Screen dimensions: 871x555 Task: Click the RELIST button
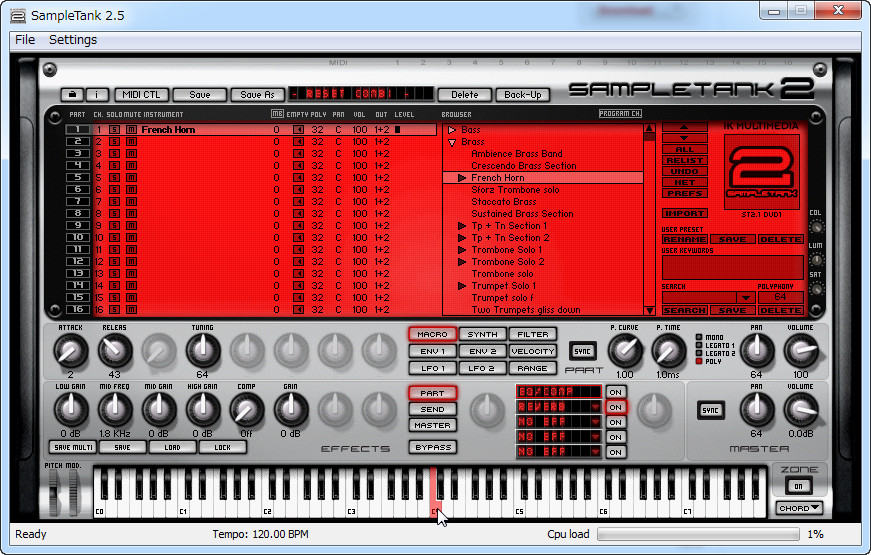point(684,161)
